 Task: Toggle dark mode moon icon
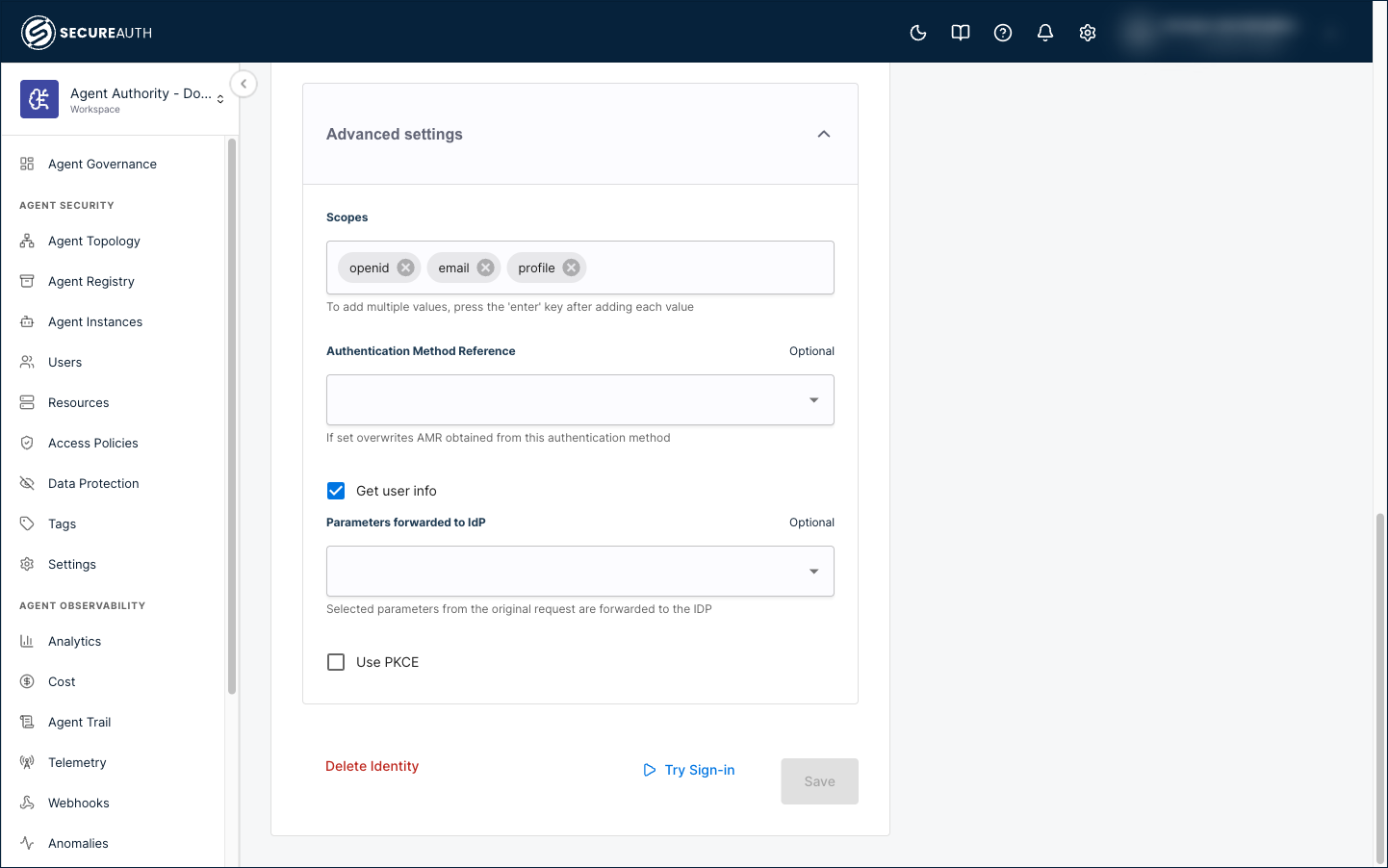918,33
